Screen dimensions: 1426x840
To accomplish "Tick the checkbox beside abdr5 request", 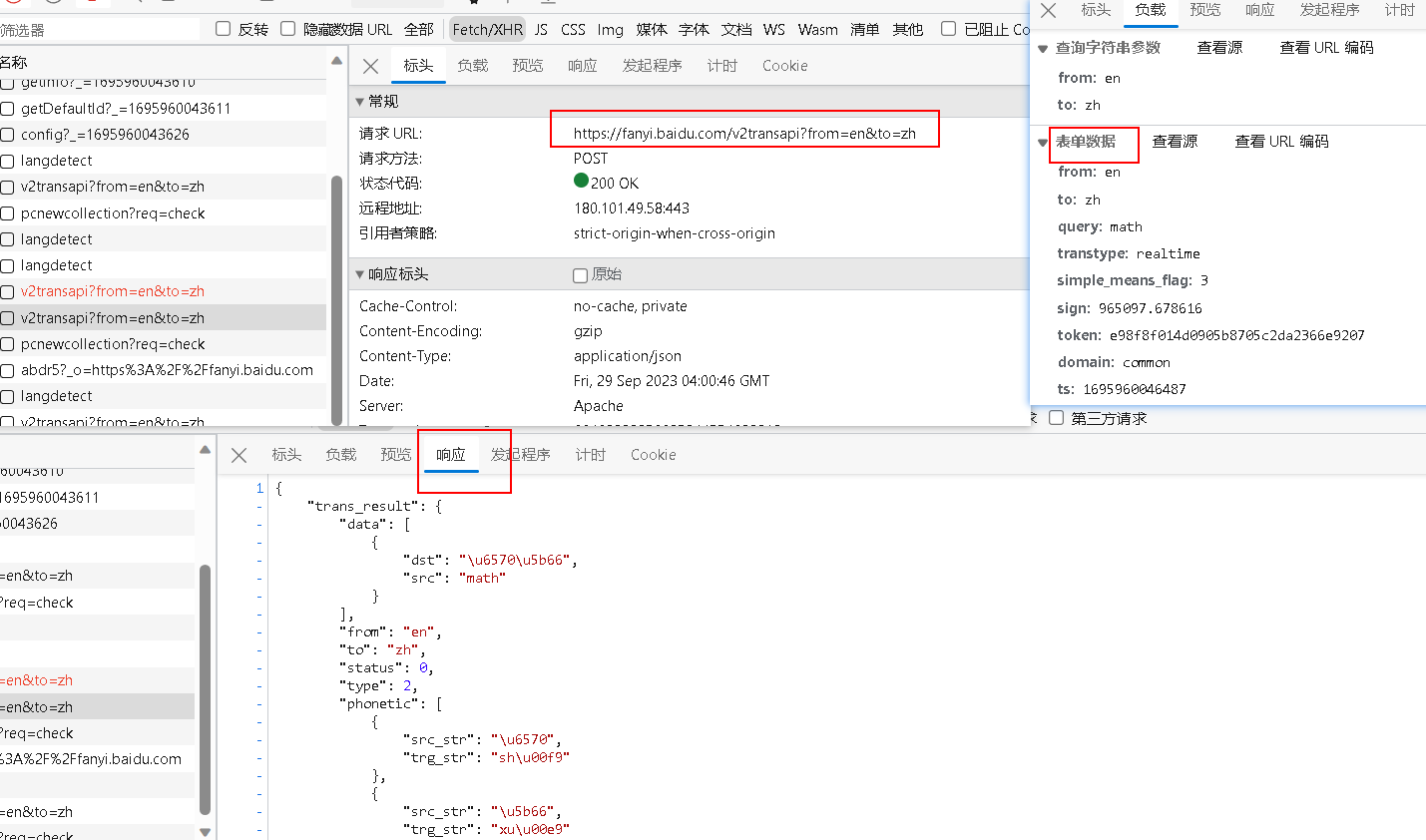I will (x=7, y=370).
